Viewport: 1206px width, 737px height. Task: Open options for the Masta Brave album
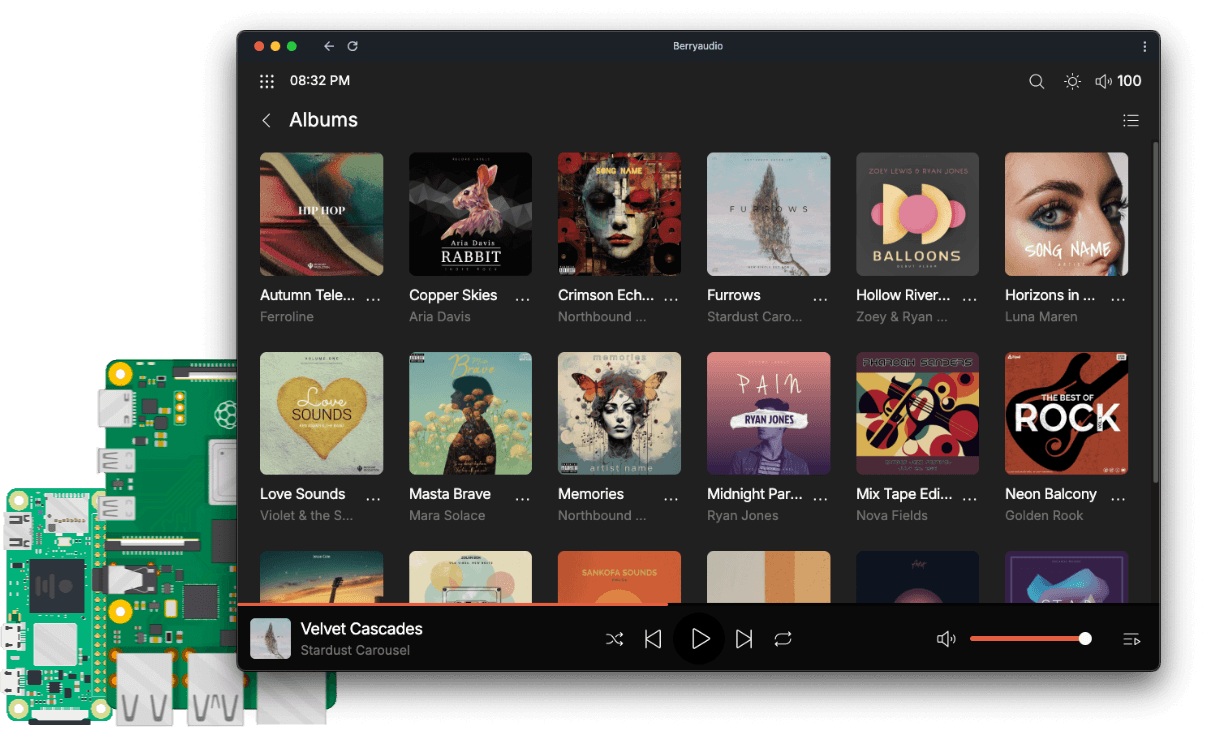pyautogui.click(x=524, y=494)
